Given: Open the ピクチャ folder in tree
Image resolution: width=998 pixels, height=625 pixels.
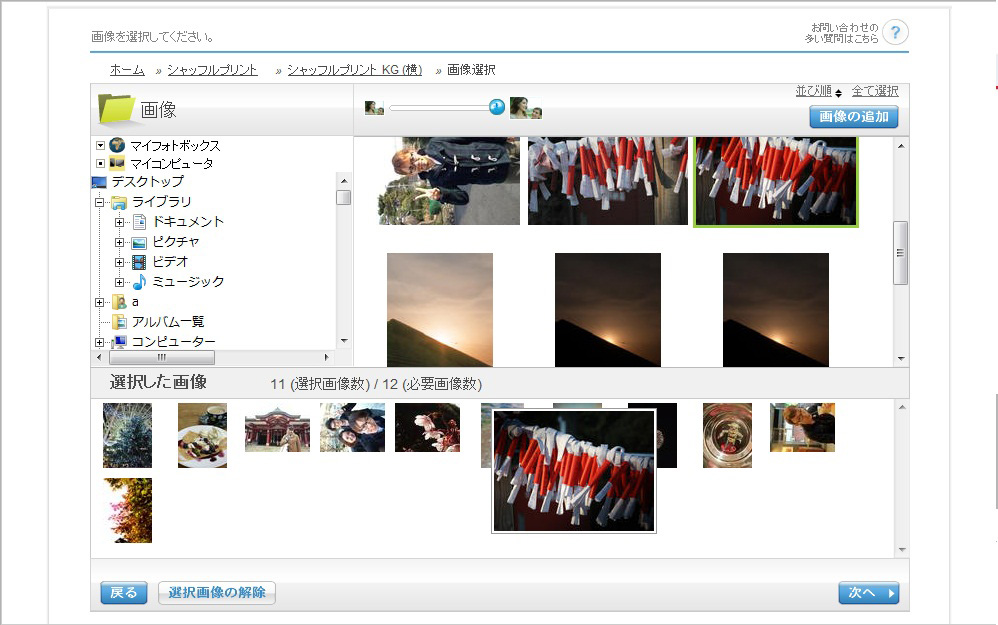Looking at the screenshot, I should click(x=175, y=242).
